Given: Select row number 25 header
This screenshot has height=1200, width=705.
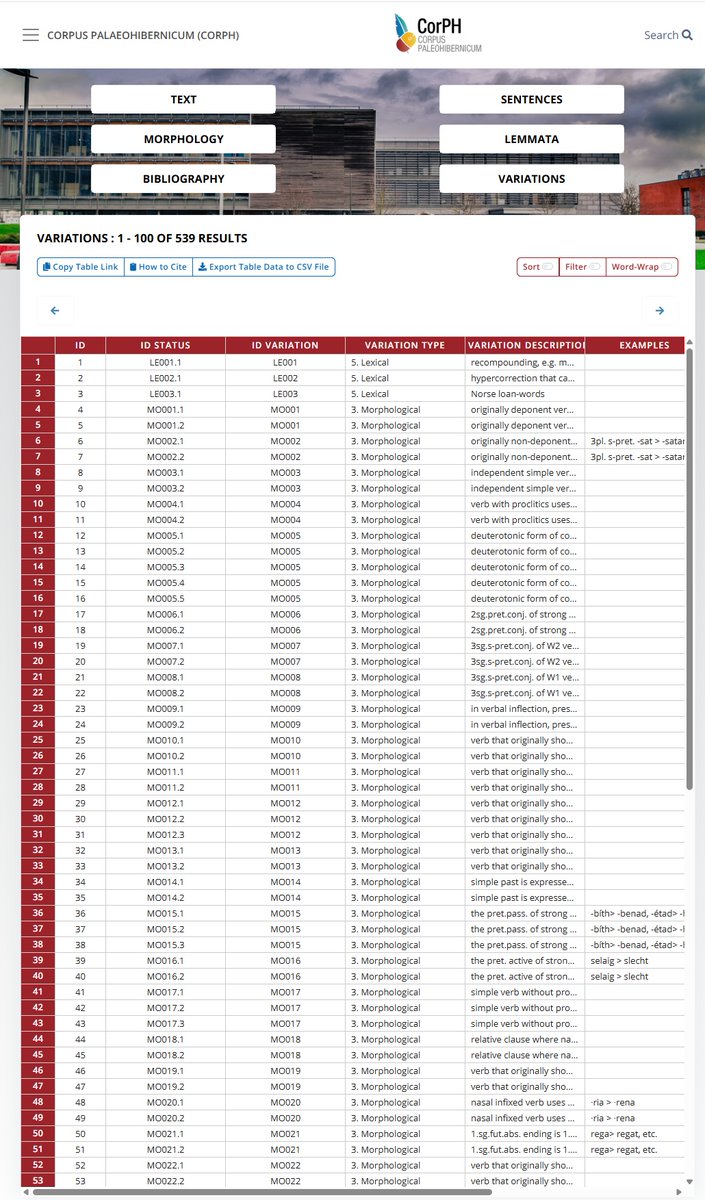Looking at the screenshot, I should pos(38,740).
